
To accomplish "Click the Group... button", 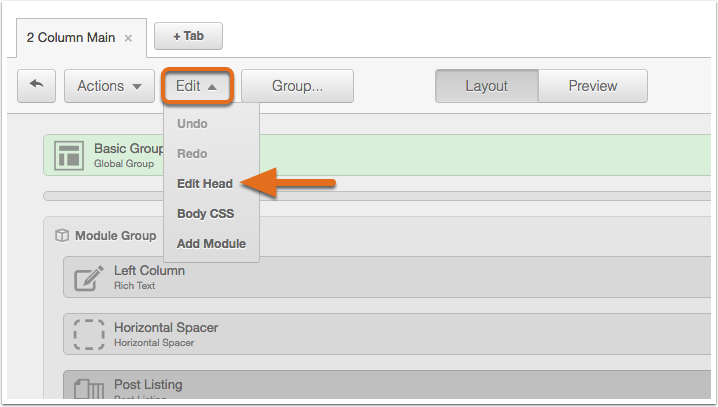I will [x=297, y=86].
